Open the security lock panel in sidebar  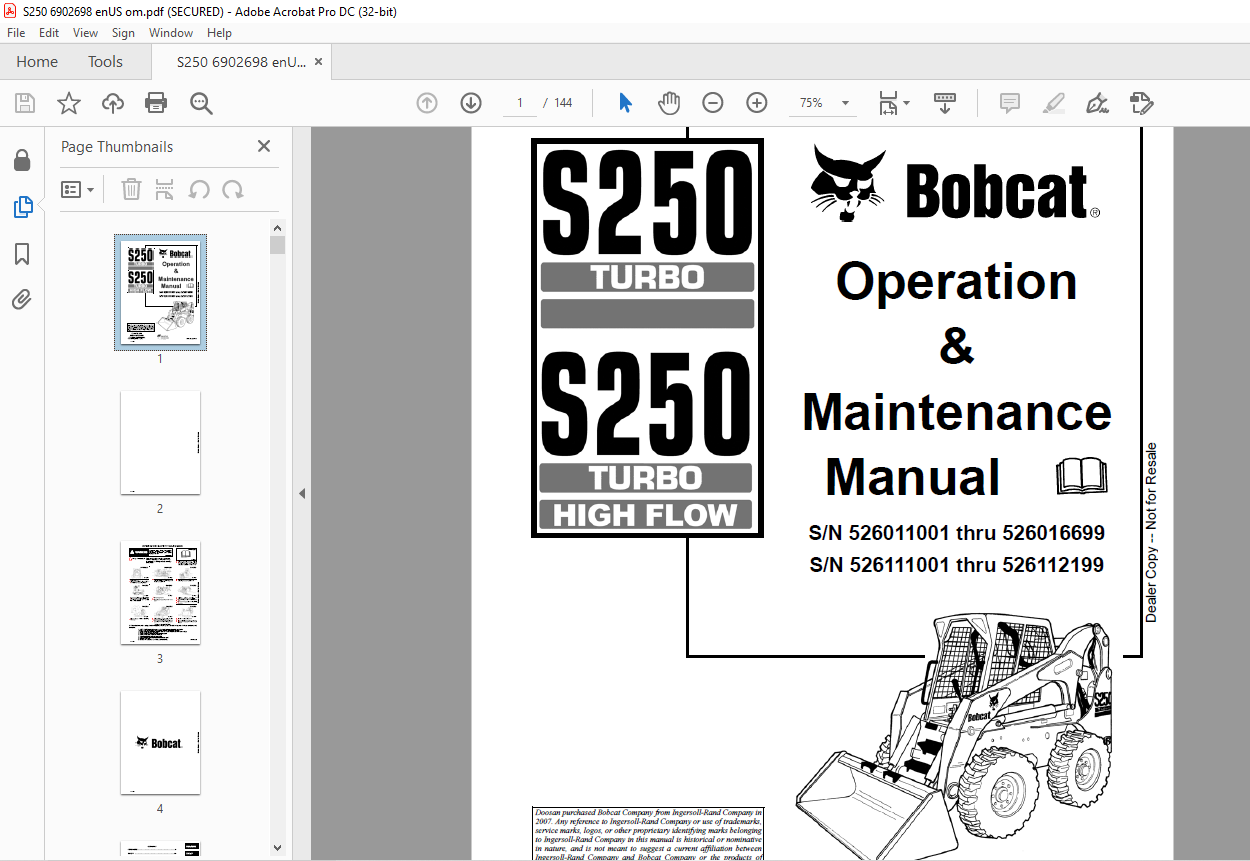(22, 161)
